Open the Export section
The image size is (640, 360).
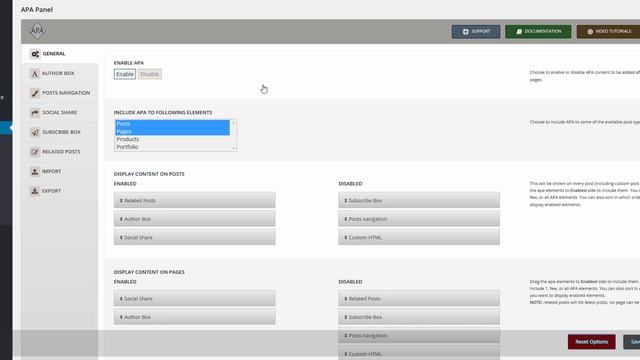click(60, 191)
